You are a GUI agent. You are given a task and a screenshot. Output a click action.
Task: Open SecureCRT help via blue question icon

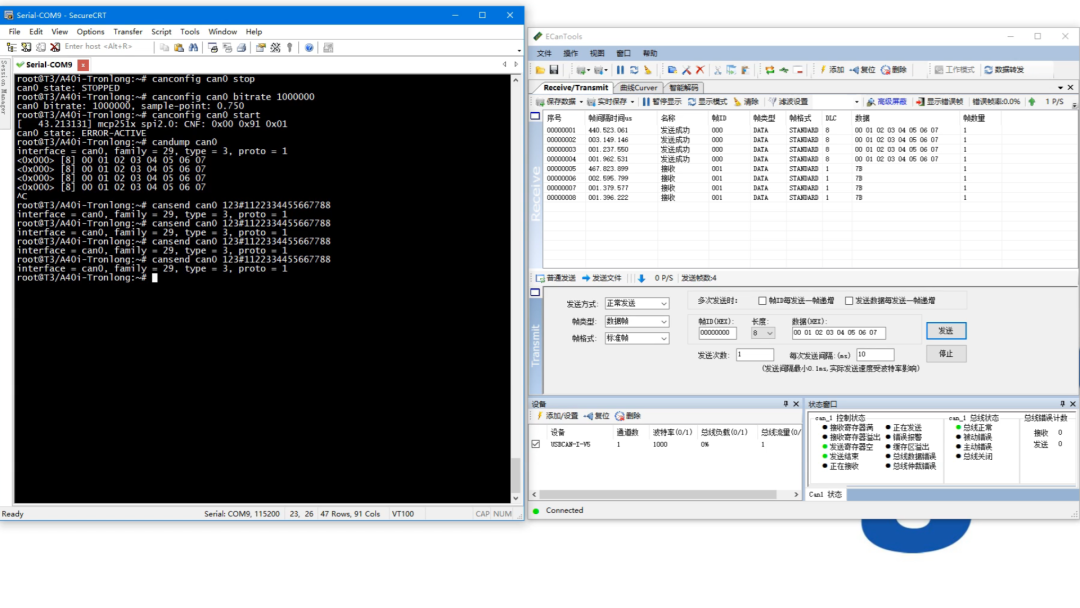(309, 48)
